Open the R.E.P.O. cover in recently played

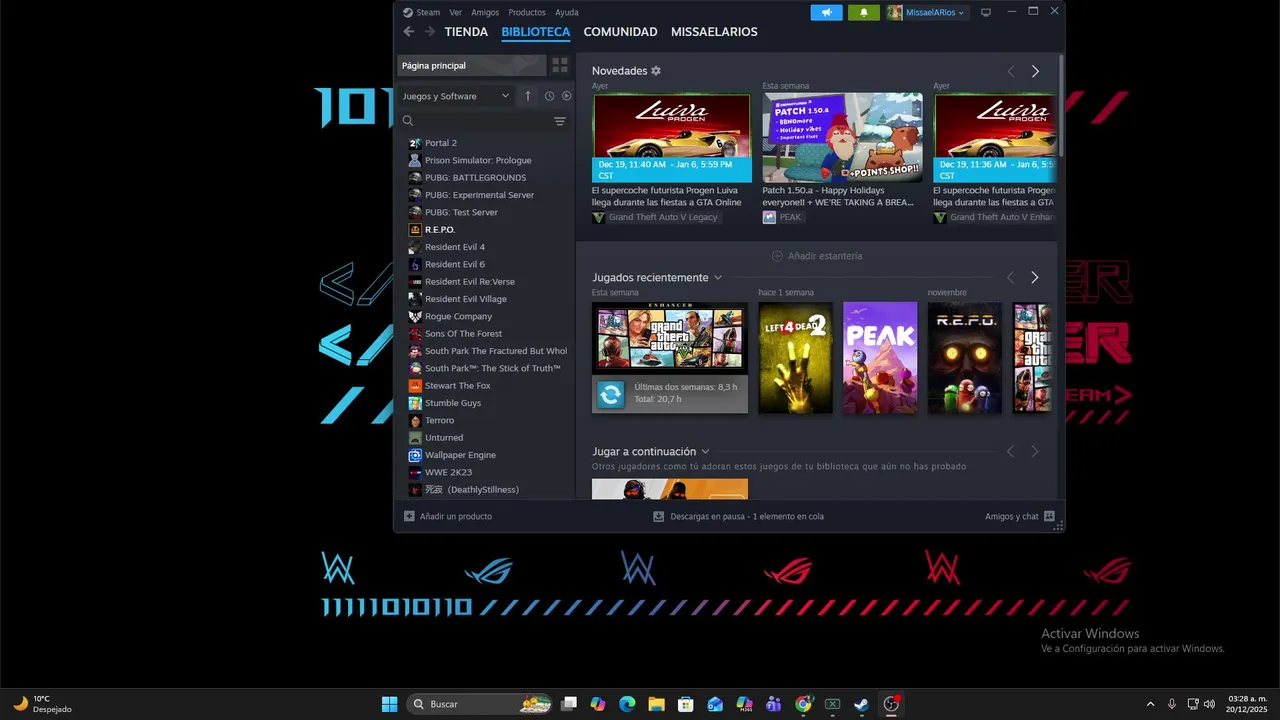pyautogui.click(x=965, y=358)
